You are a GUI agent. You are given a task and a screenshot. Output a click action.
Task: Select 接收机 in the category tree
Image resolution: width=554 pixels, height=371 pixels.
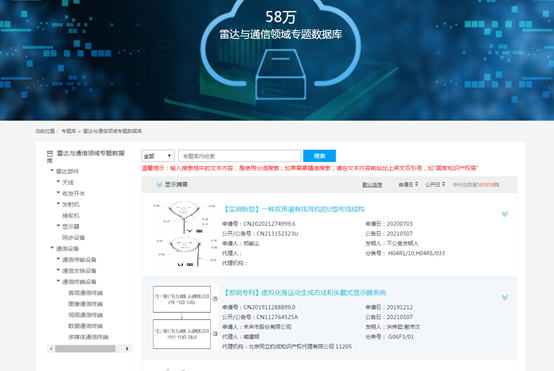(x=71, y=216)
